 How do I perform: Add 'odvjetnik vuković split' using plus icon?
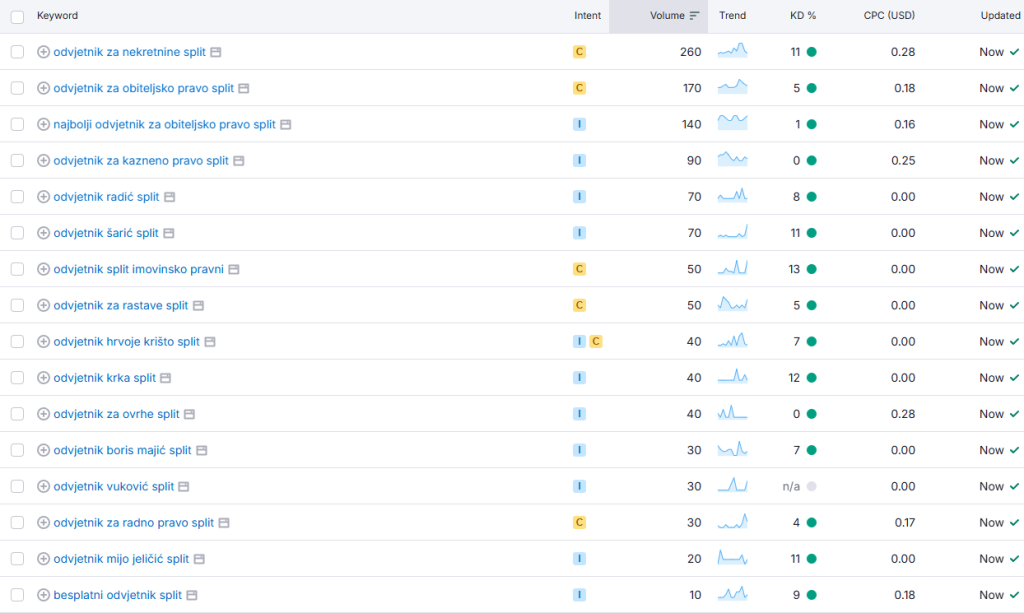(43, 486)
